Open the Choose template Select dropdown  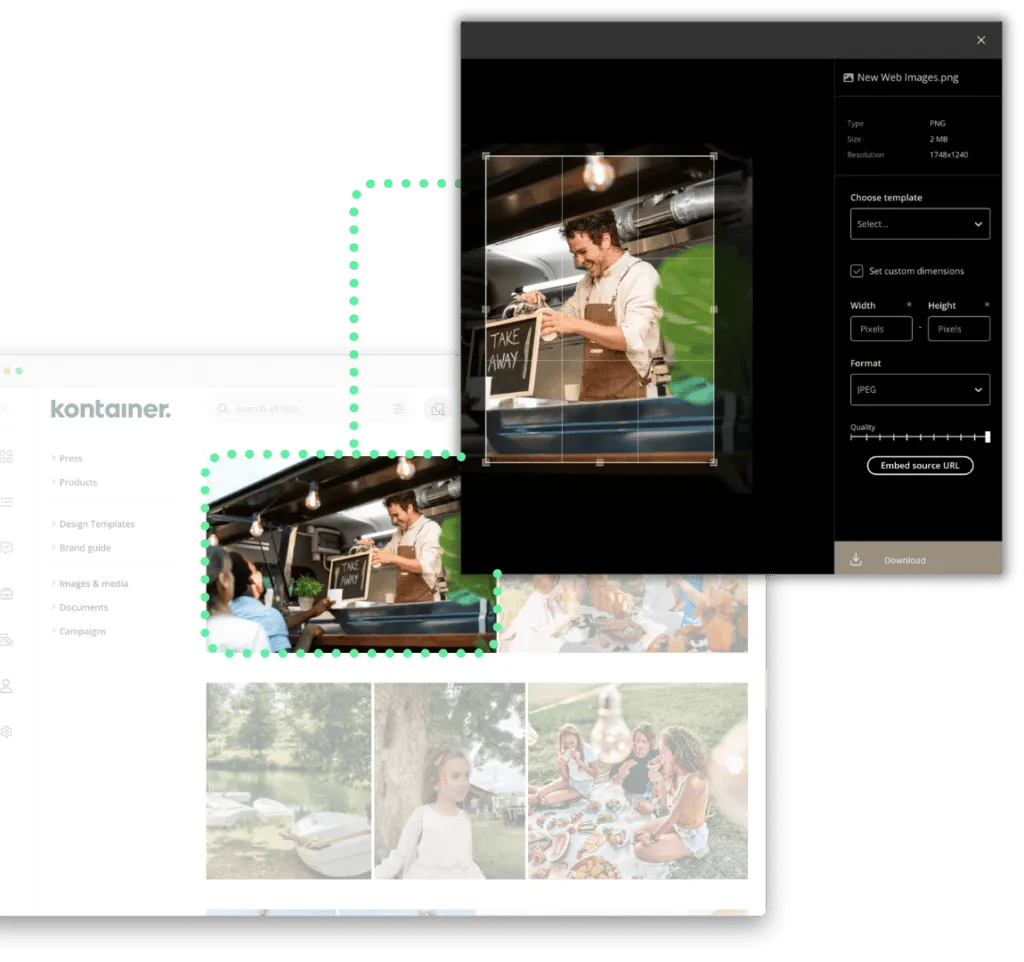pyautogui.click(x=920, y=224)
